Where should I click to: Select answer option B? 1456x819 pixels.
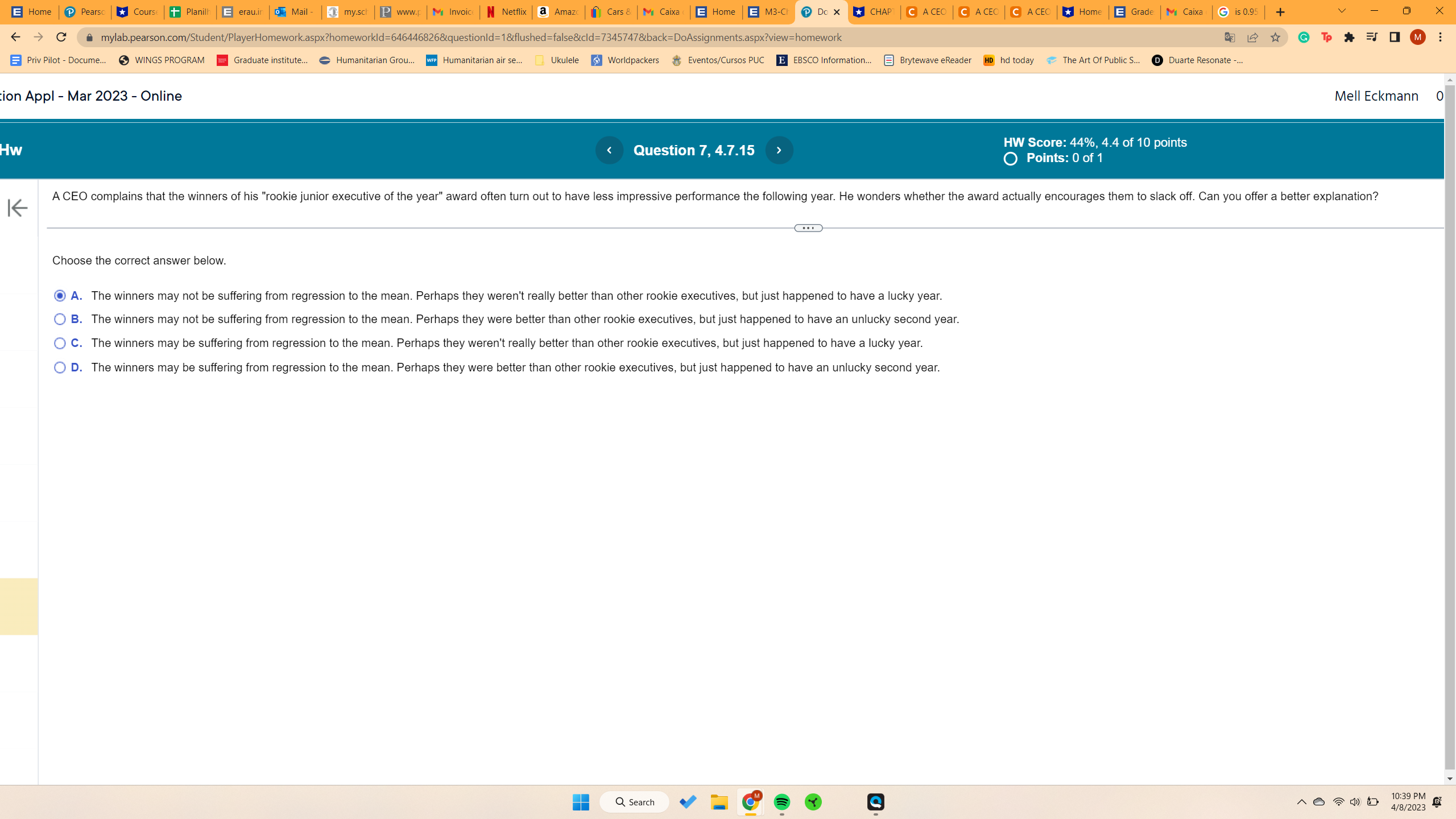(60, 319)
